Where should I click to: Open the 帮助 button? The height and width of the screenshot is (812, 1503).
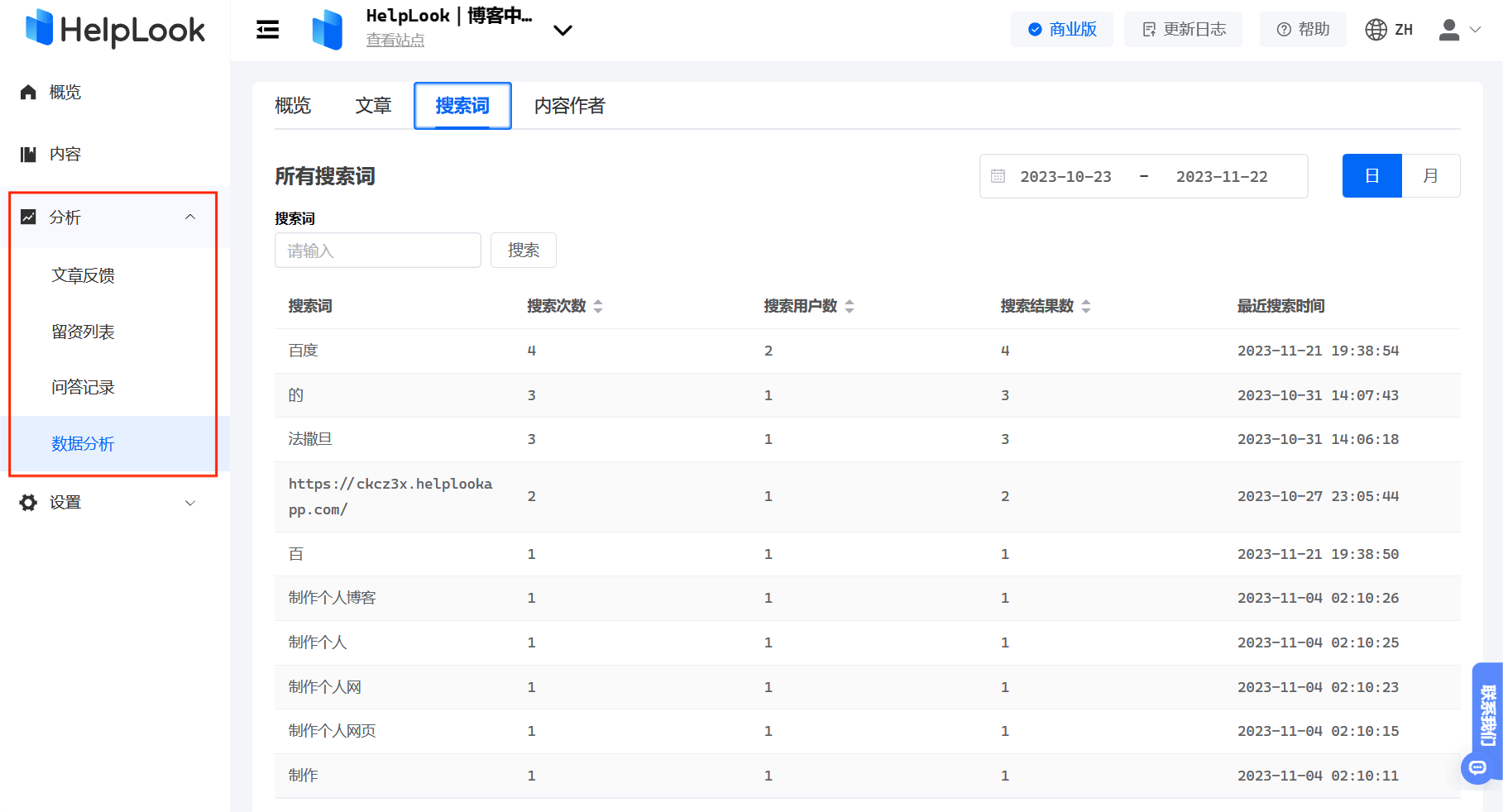(x=1303, y=30)
